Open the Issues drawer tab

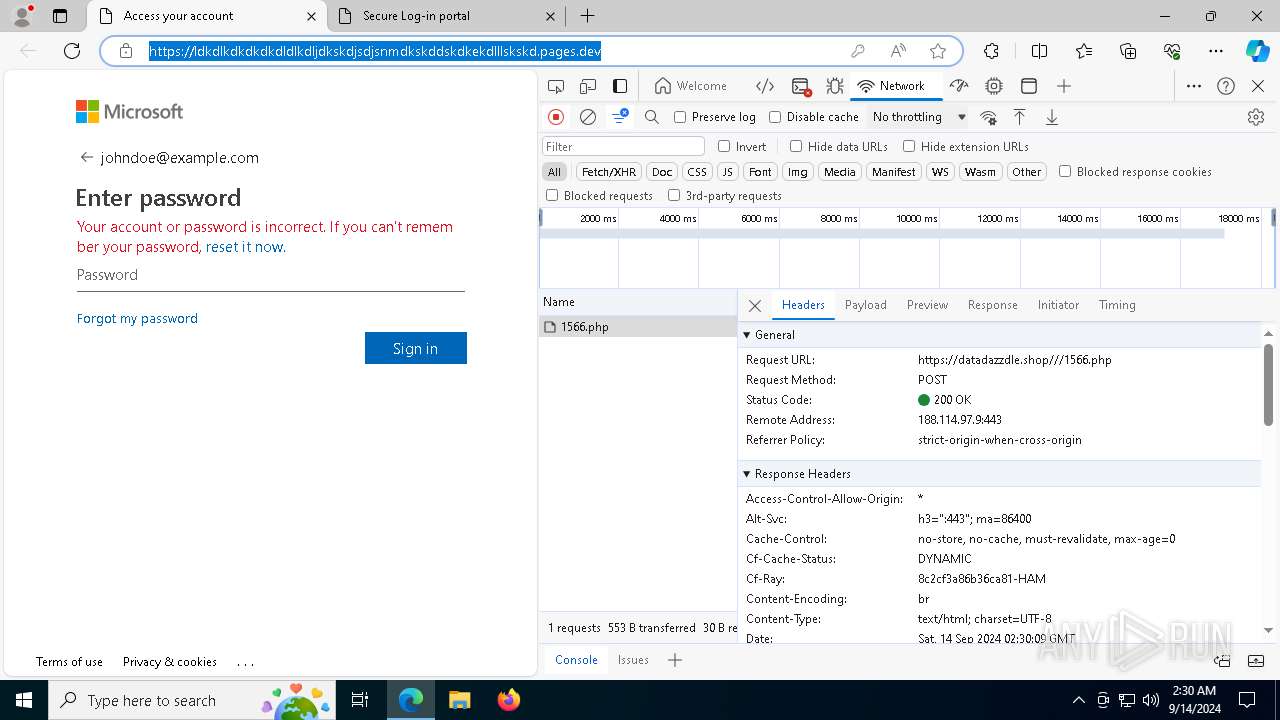633,660
